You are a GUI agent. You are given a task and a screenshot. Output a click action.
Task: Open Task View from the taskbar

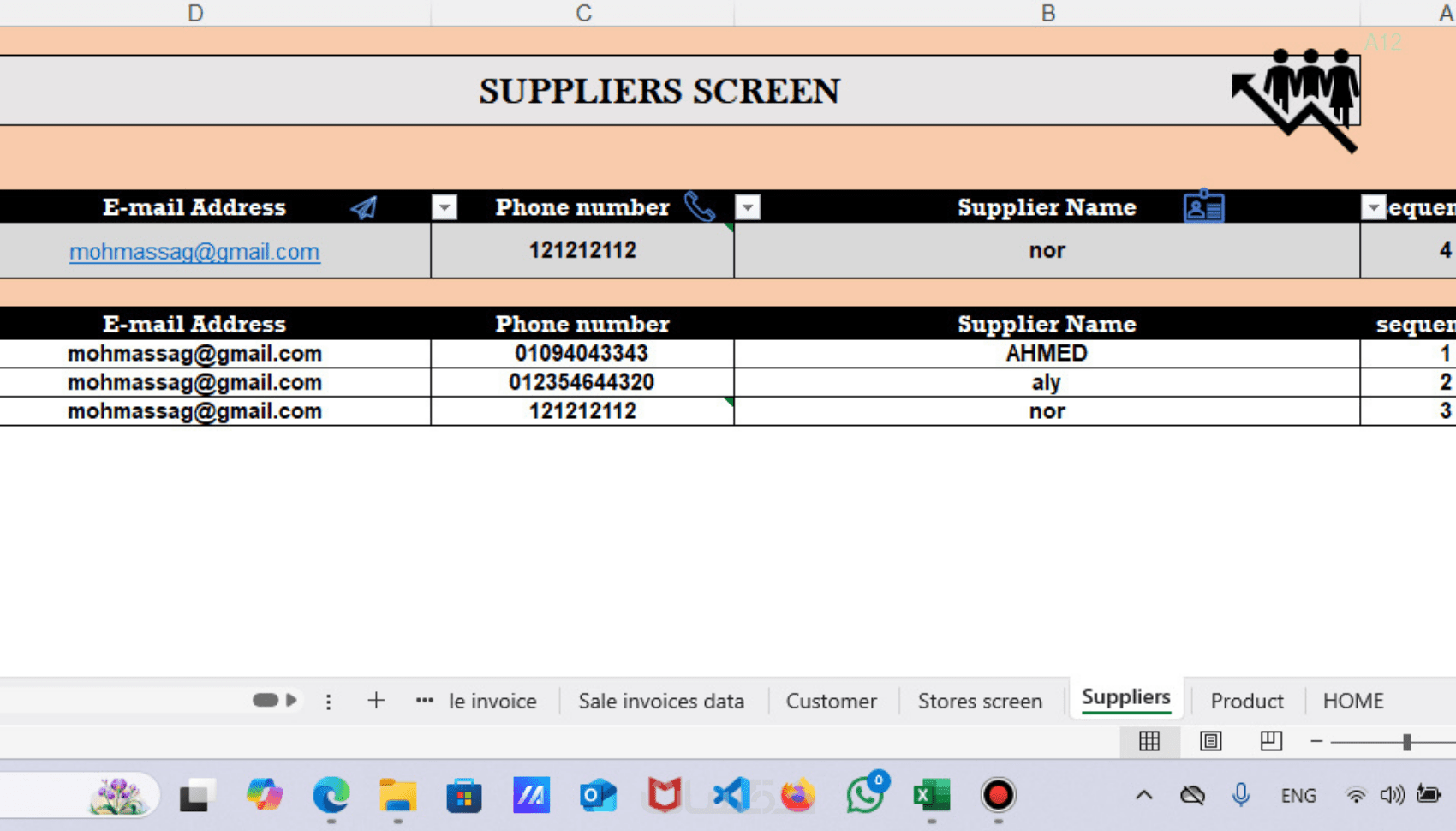(x=196, y=796)
